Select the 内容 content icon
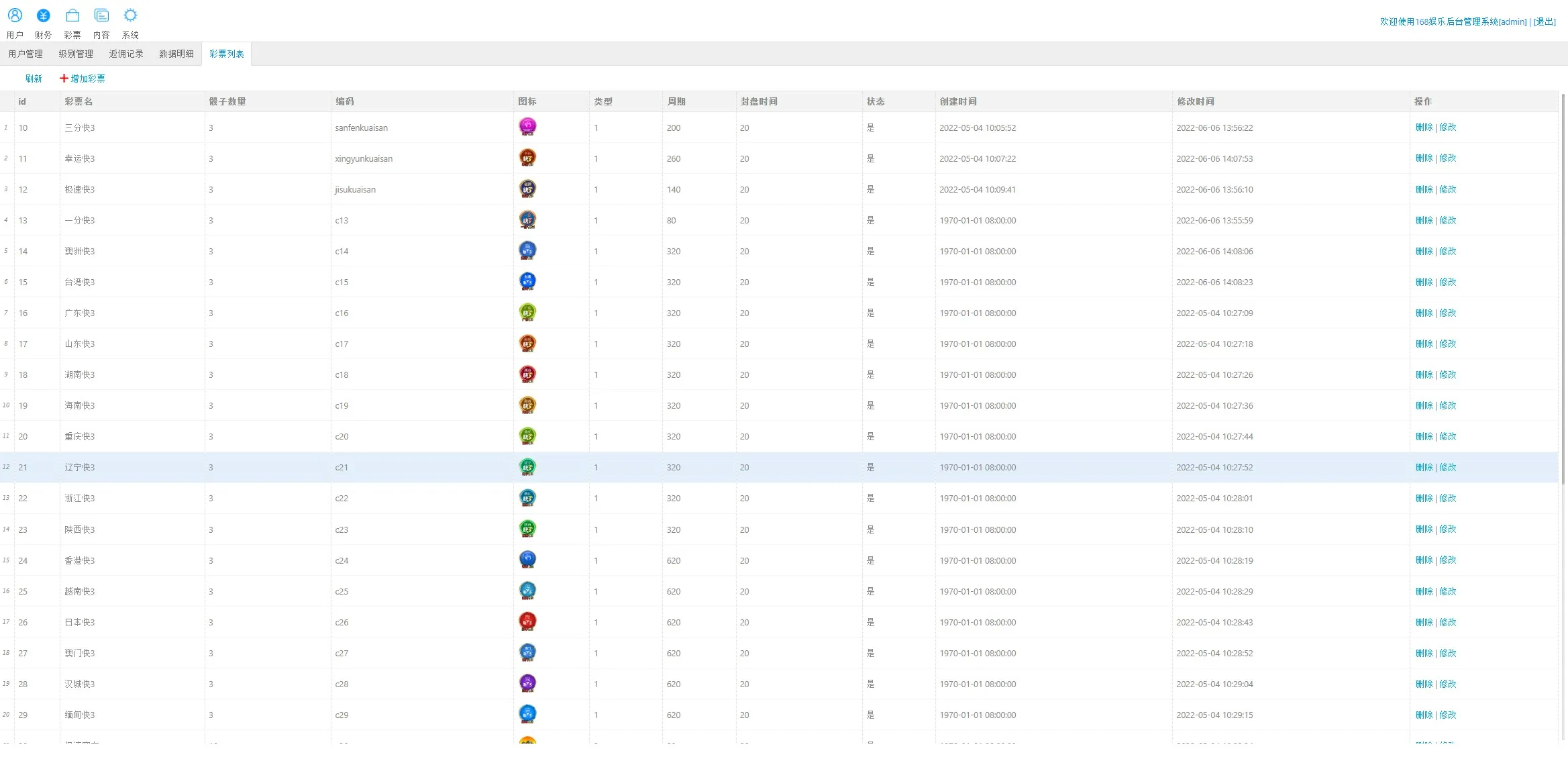1568x765 pixels. click(101, 15)
